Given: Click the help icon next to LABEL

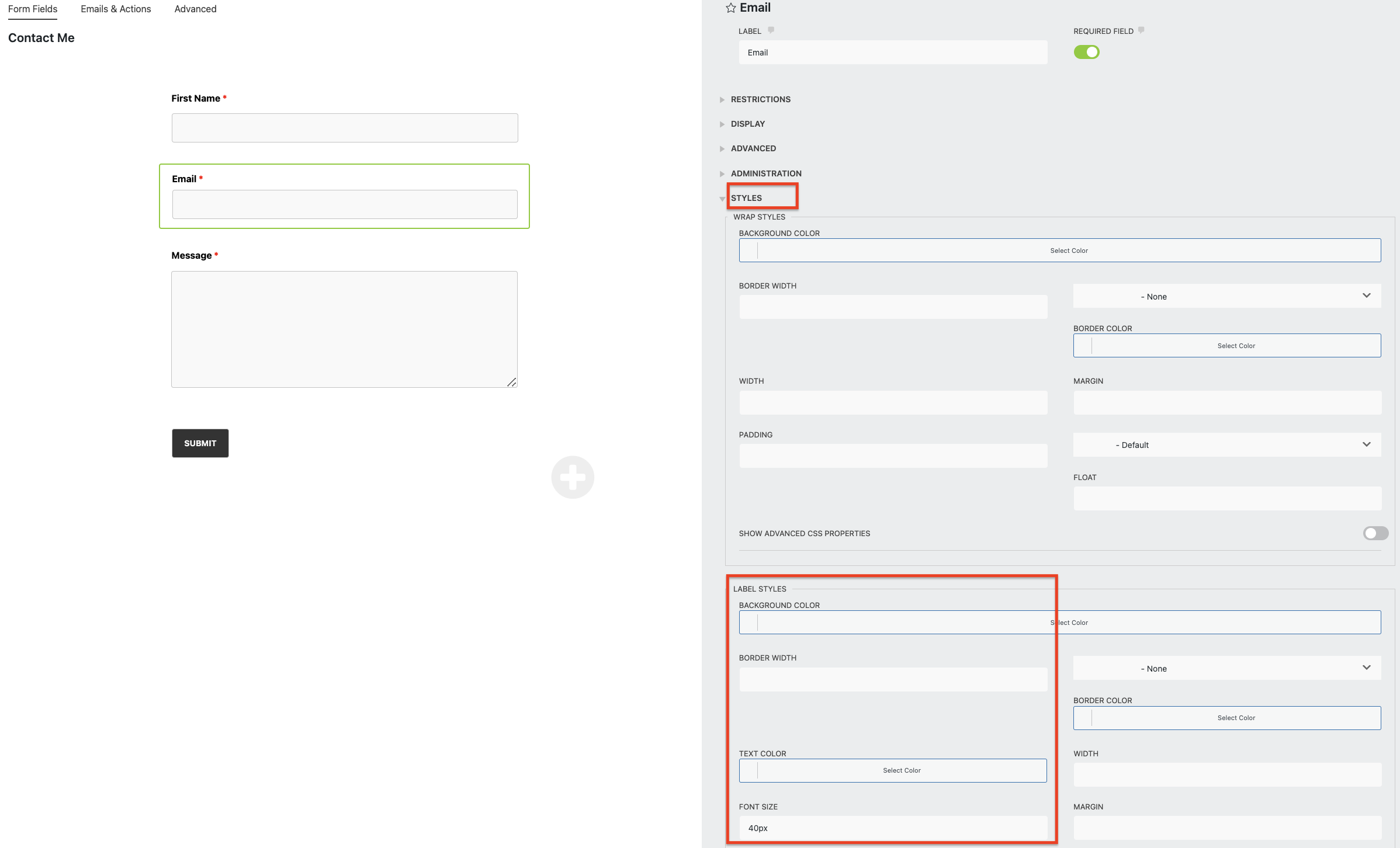Looking at the screenshot, I should [771, 30].
